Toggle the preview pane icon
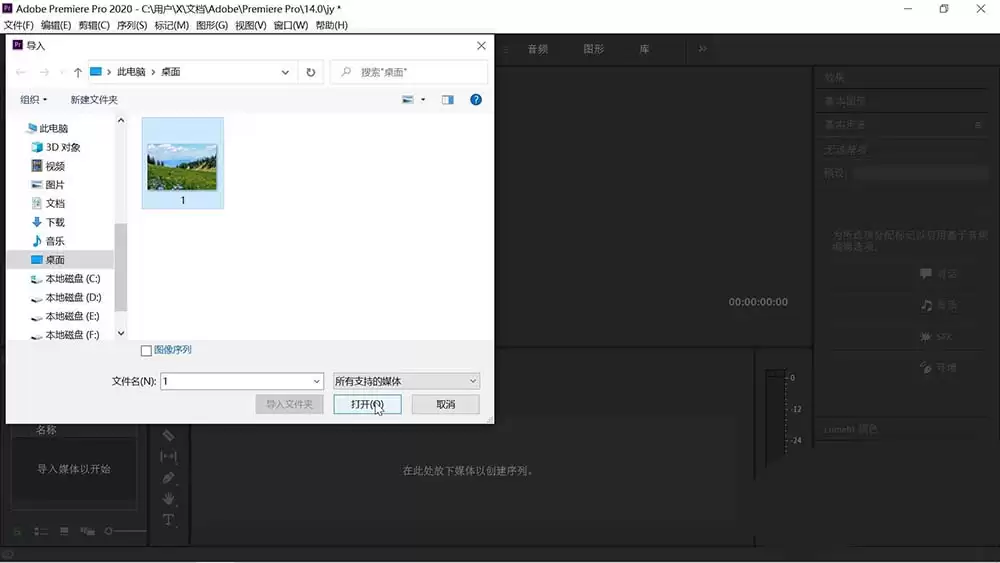This screenshot has width=1000, height=563. [x=448, y=99]
